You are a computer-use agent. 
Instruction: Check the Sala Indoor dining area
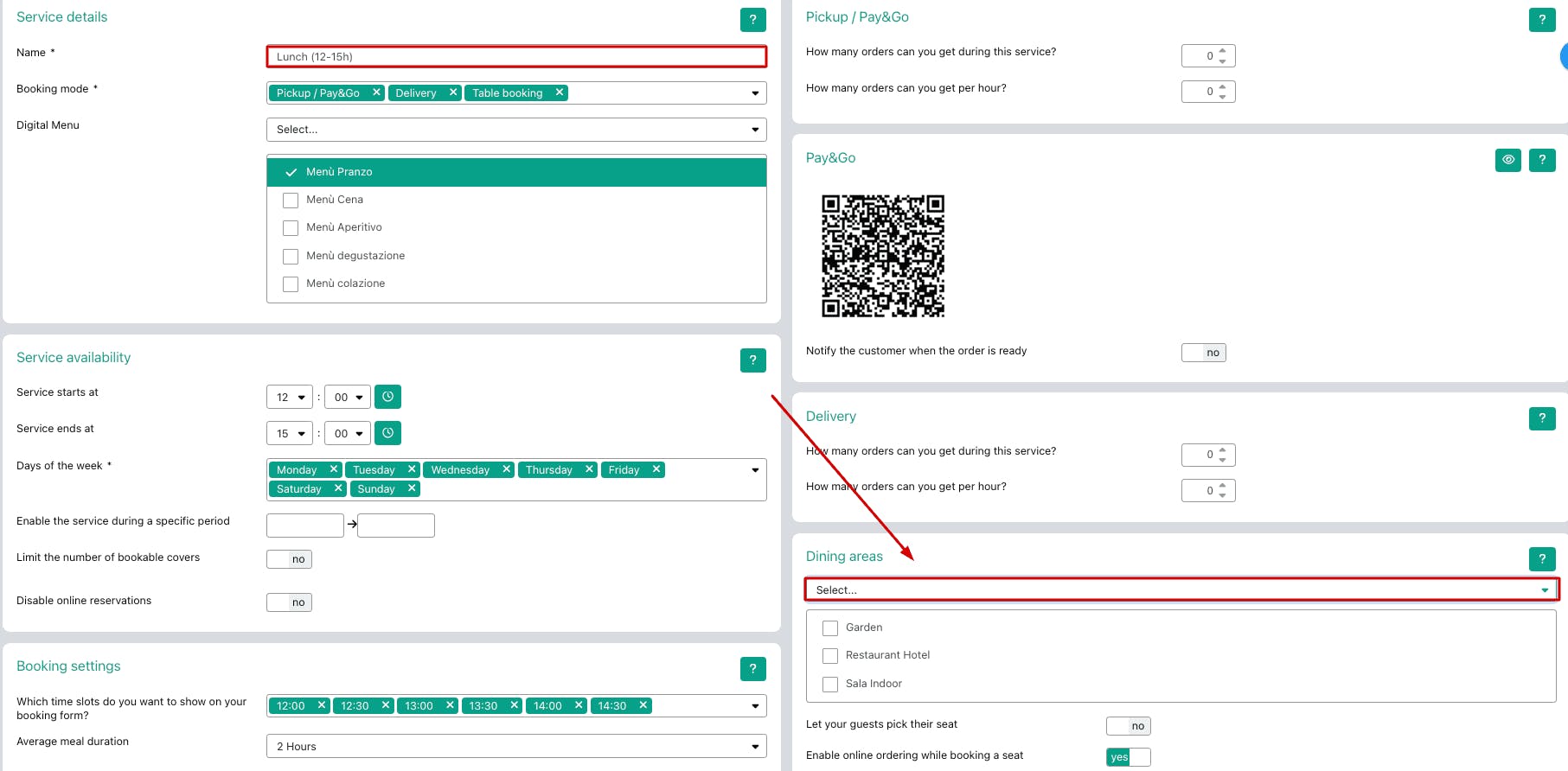point(830,685)
